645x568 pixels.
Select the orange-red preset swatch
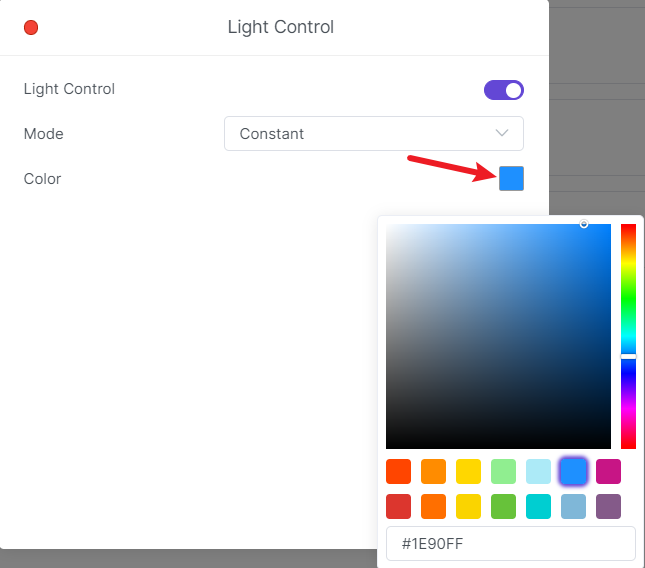[398, 471]
